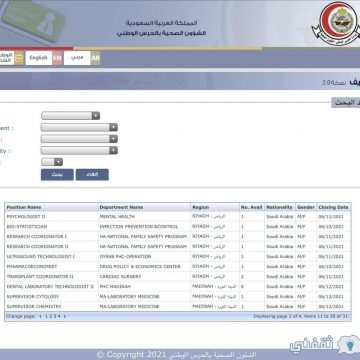Click the بحث search button

pos(57,175)
